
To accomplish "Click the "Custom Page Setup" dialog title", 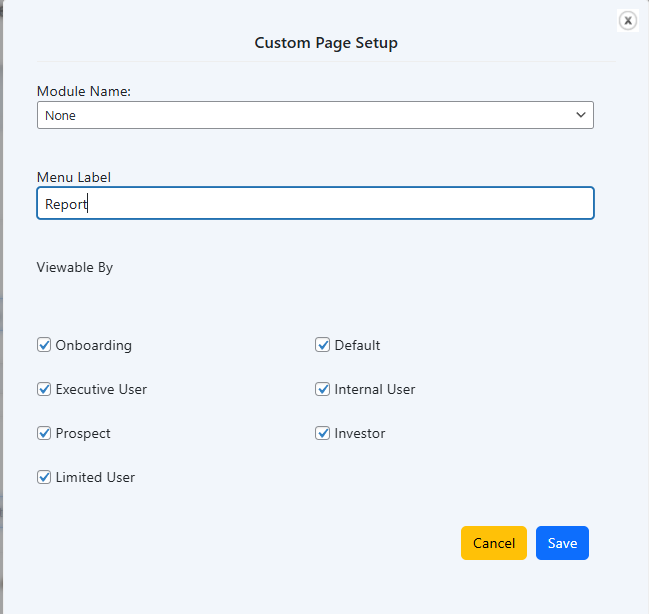I will (326, 43).
